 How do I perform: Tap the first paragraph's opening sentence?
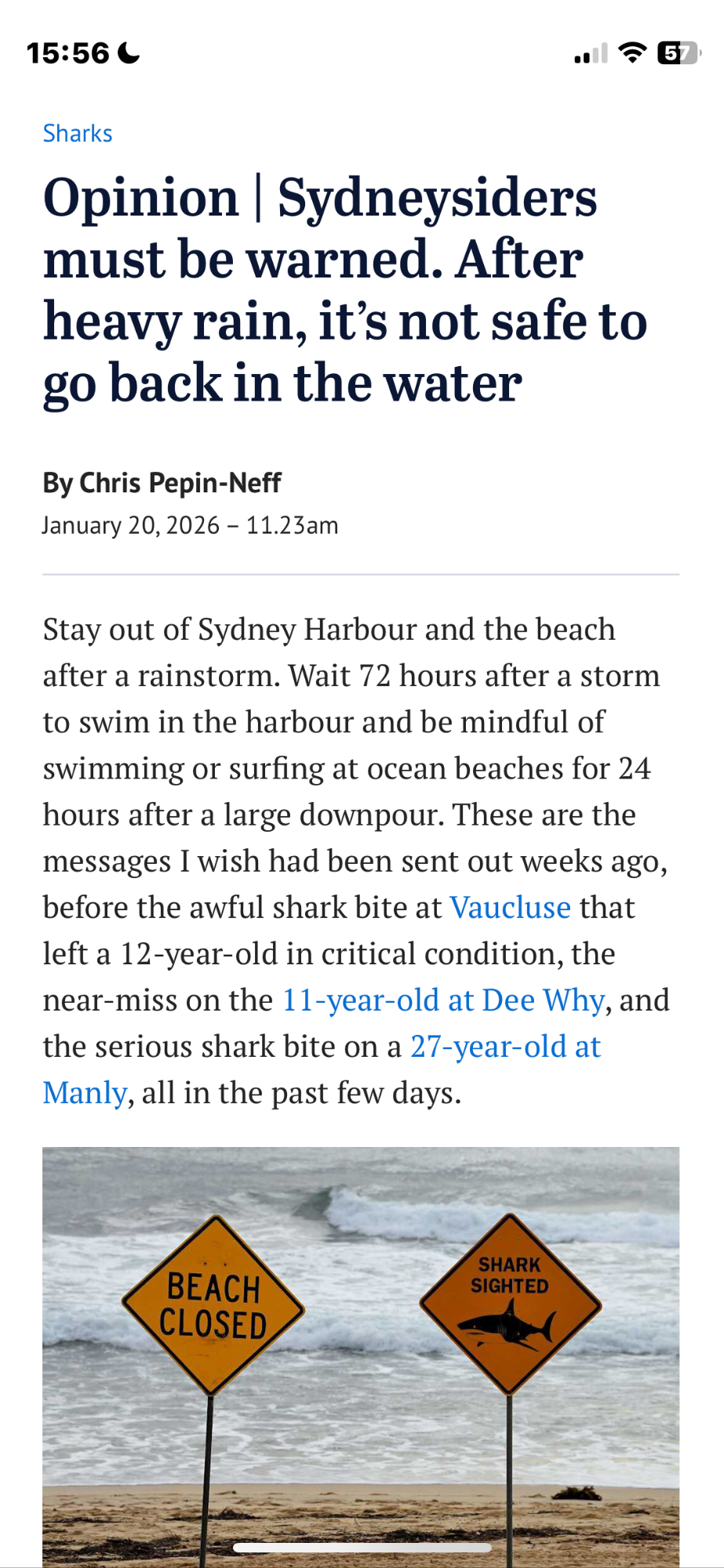[329, 652]
